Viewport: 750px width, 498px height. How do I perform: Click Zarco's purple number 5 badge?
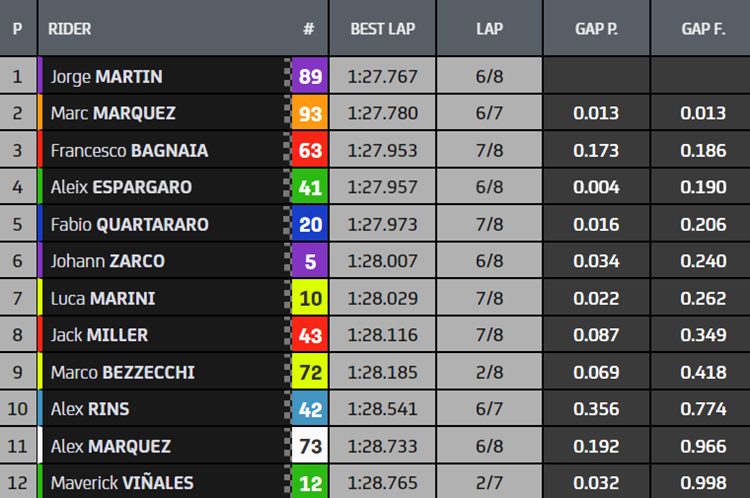(x=309, y=261)
